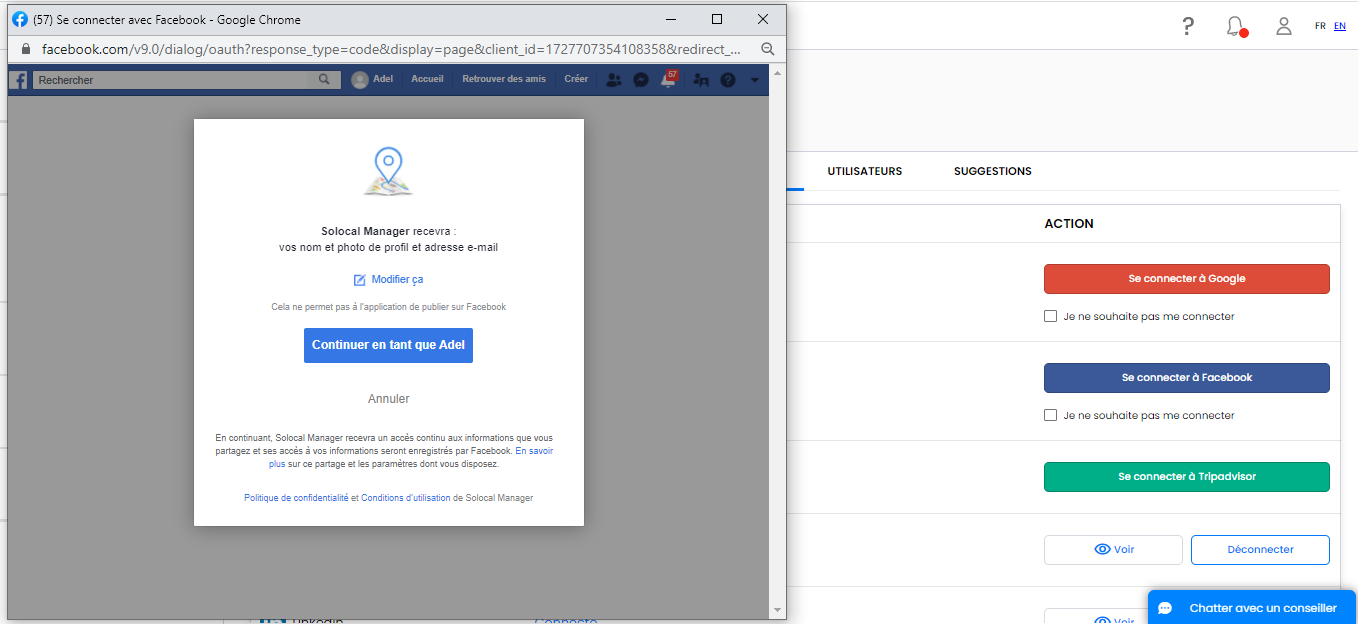Image resolution: width=1358 pixels, height=624 pixels.
Task: Tick Google's 'Je ne souhaite pas me connecter'
Action: click(x=1050, y=316)
